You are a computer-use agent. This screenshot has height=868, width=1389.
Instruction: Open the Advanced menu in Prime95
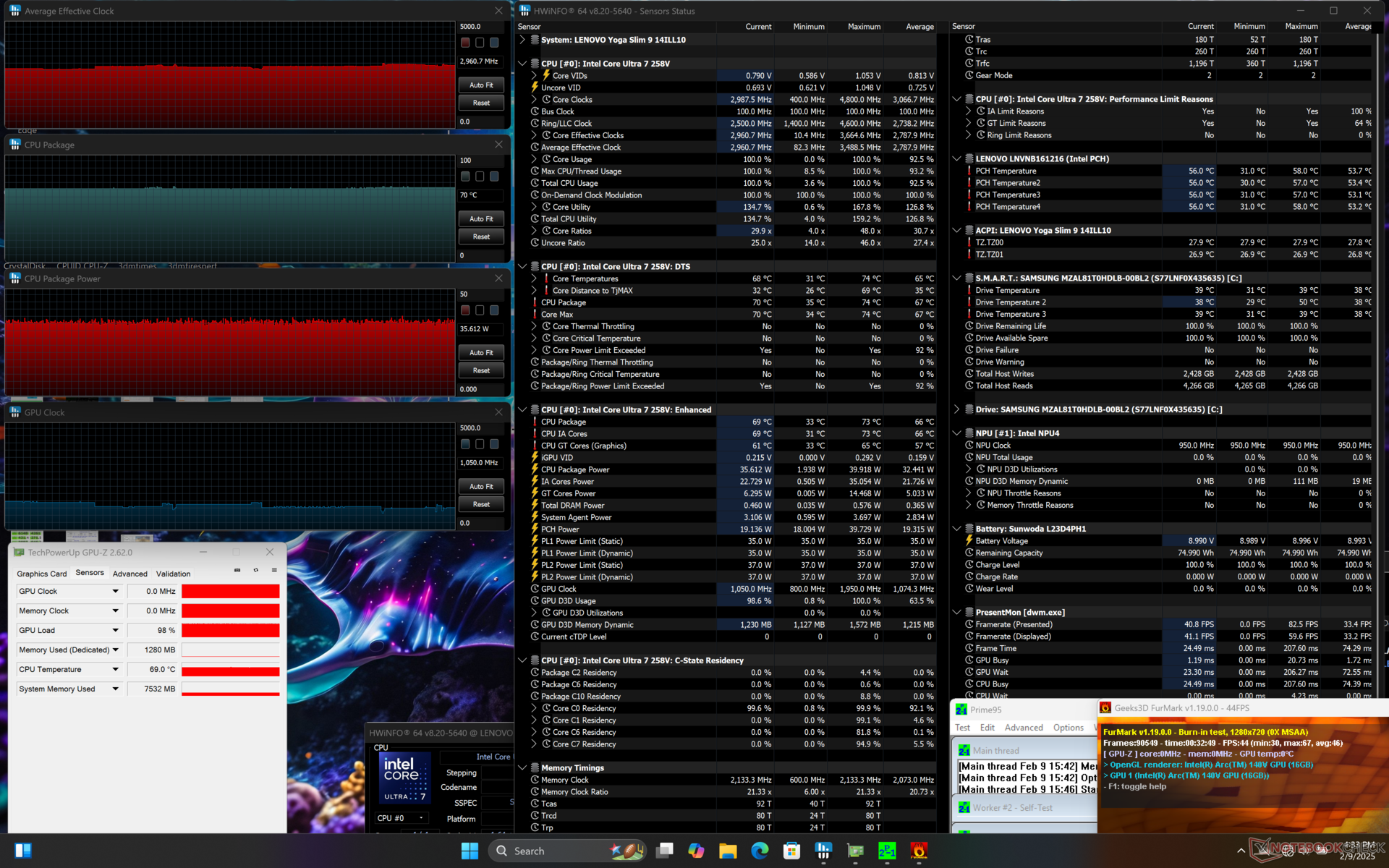pyautogui.click(x=1024, y=728)
